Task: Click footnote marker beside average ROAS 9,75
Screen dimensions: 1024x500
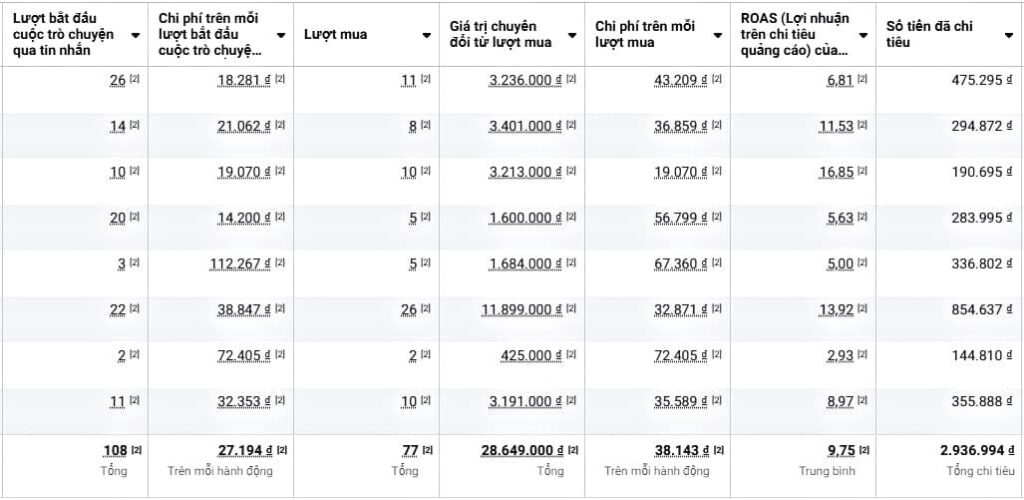Action: 863,450
